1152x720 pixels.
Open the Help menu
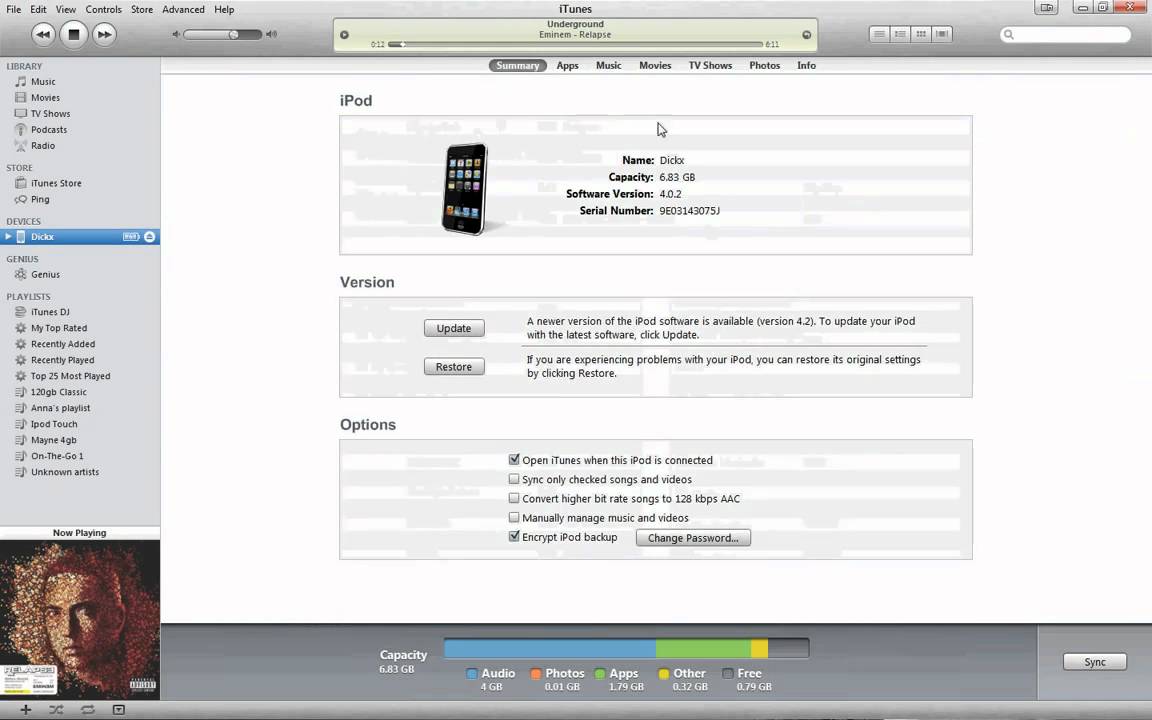(x=224, y=10)
